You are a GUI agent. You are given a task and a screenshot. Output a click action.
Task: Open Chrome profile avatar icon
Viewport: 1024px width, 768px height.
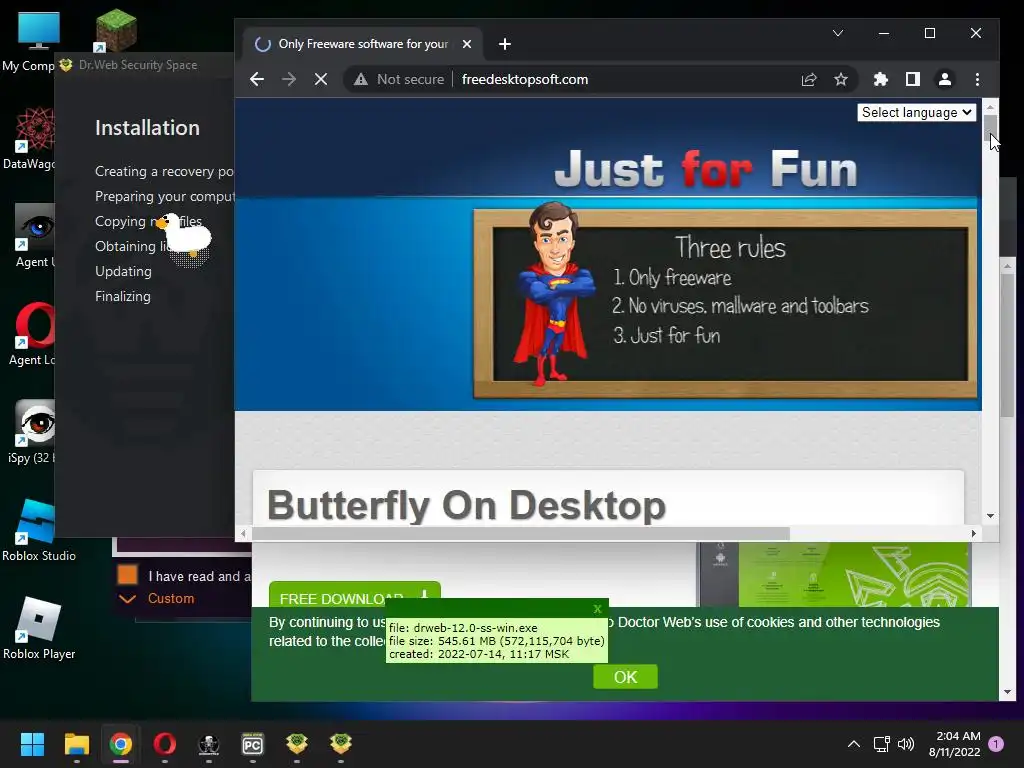944,80
